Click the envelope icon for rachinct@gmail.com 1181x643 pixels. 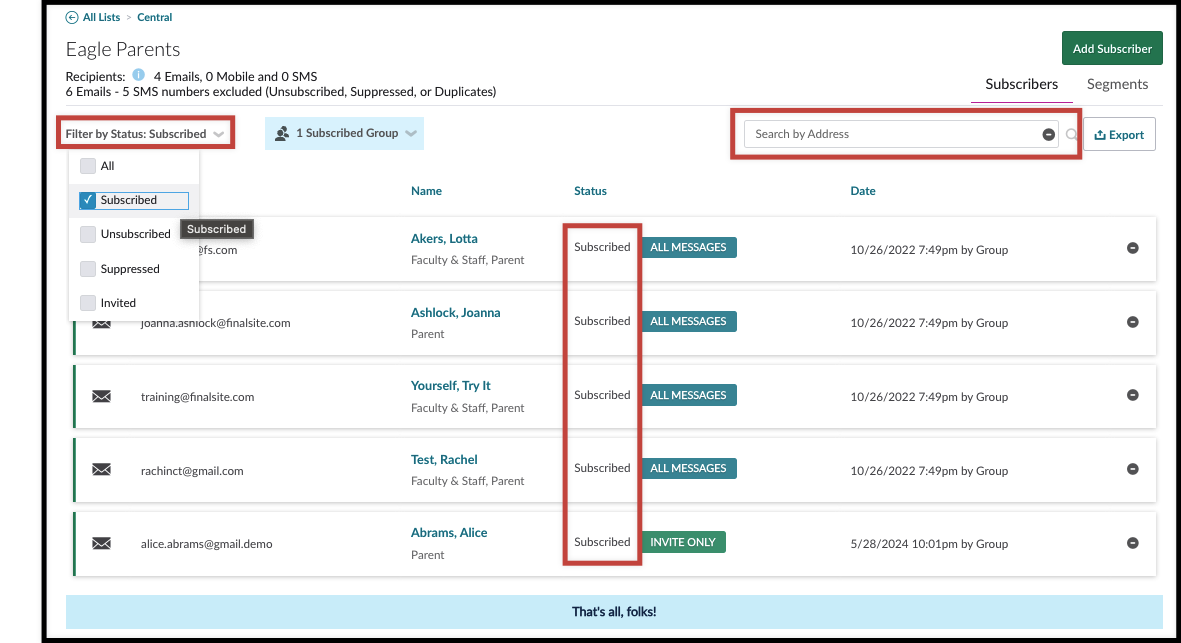102,470
